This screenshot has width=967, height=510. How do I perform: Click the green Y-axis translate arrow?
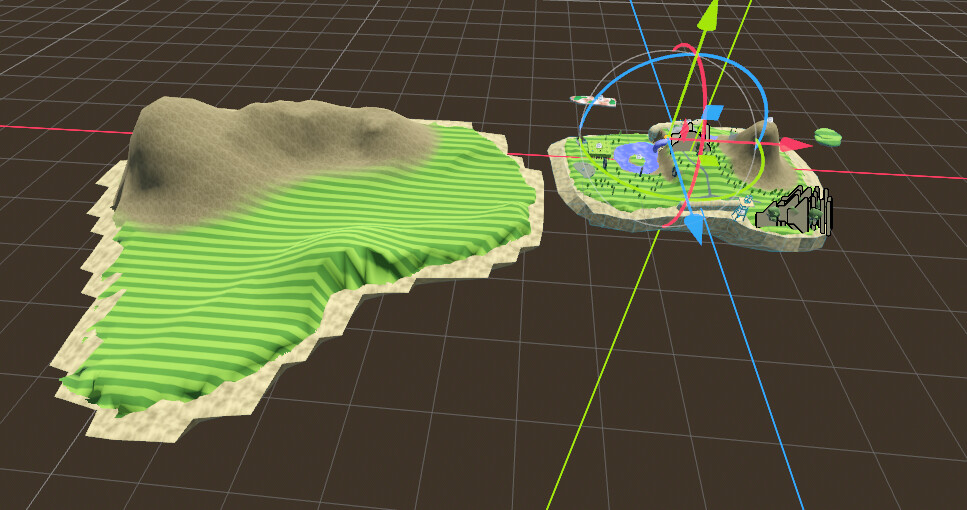(x=709, y=14)
